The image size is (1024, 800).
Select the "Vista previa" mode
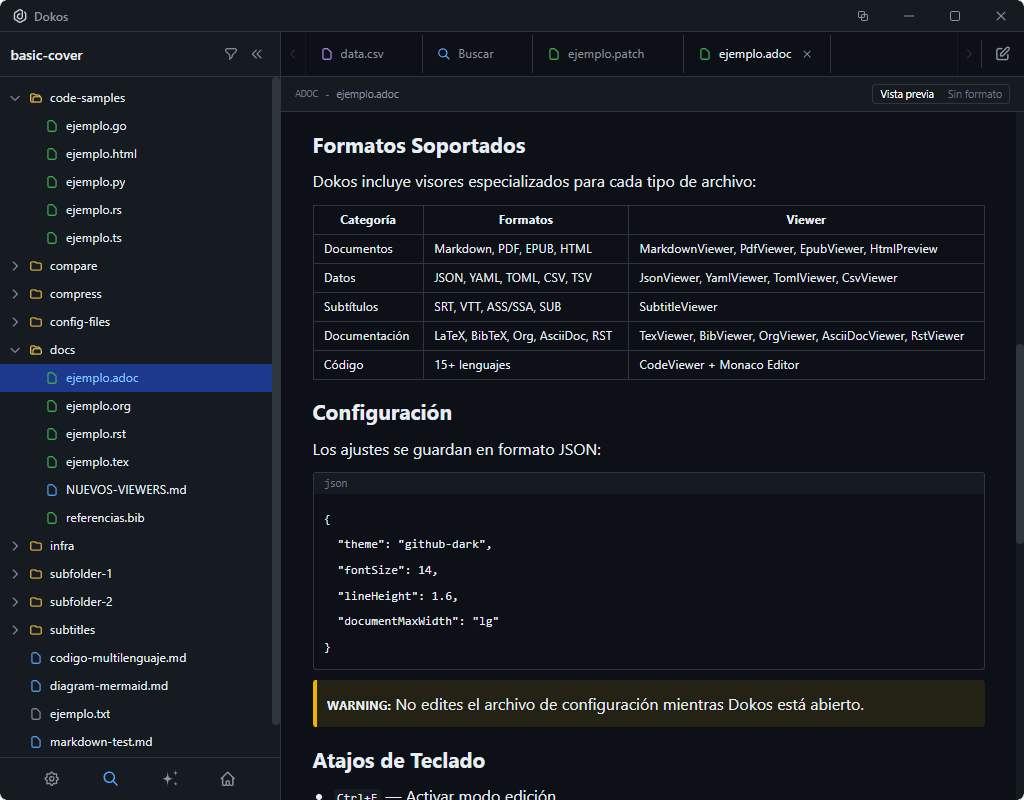coord(906,93)
